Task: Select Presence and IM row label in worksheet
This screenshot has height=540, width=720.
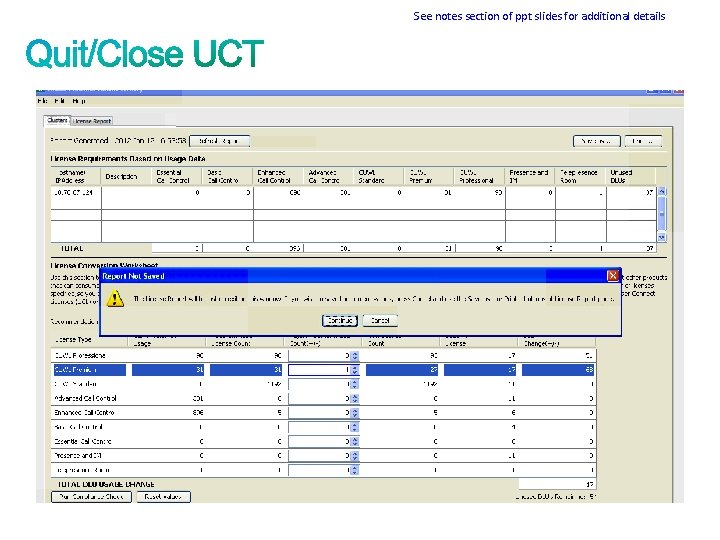Action: tap(78, 456)
